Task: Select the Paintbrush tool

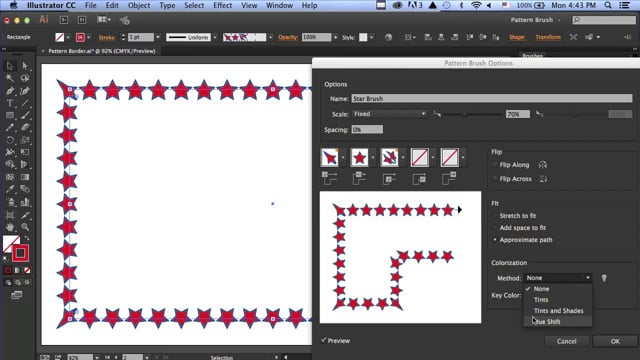Action: pos(25,116)
